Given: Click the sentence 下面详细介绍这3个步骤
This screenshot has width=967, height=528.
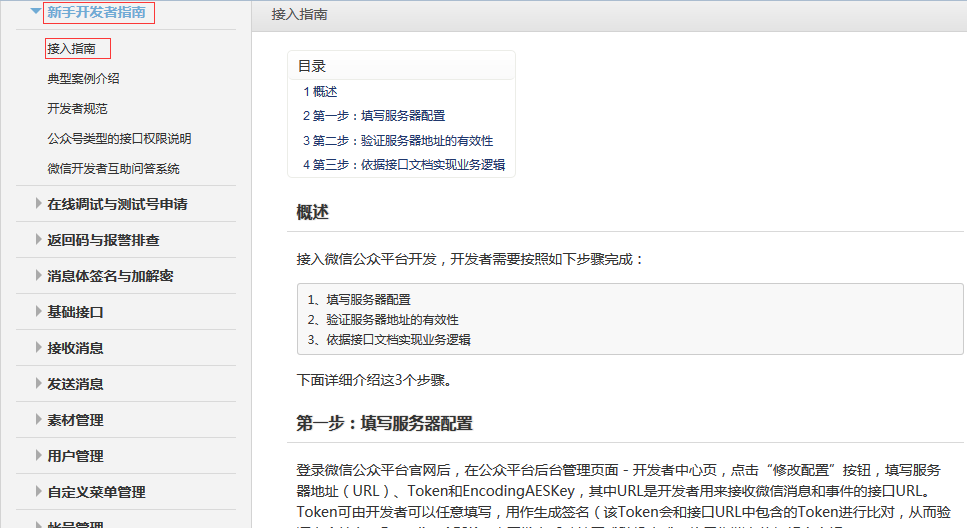Looking at the screenshot, I should point(374,380).
